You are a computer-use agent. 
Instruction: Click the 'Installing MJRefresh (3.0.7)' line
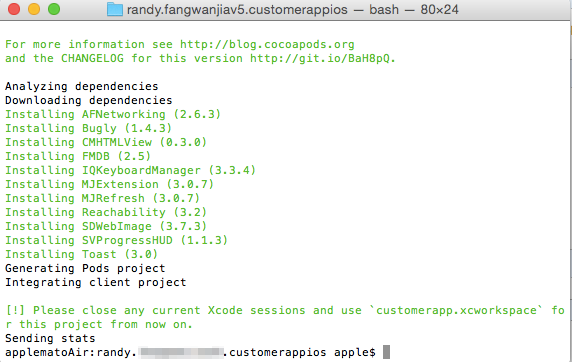(103, 198)
